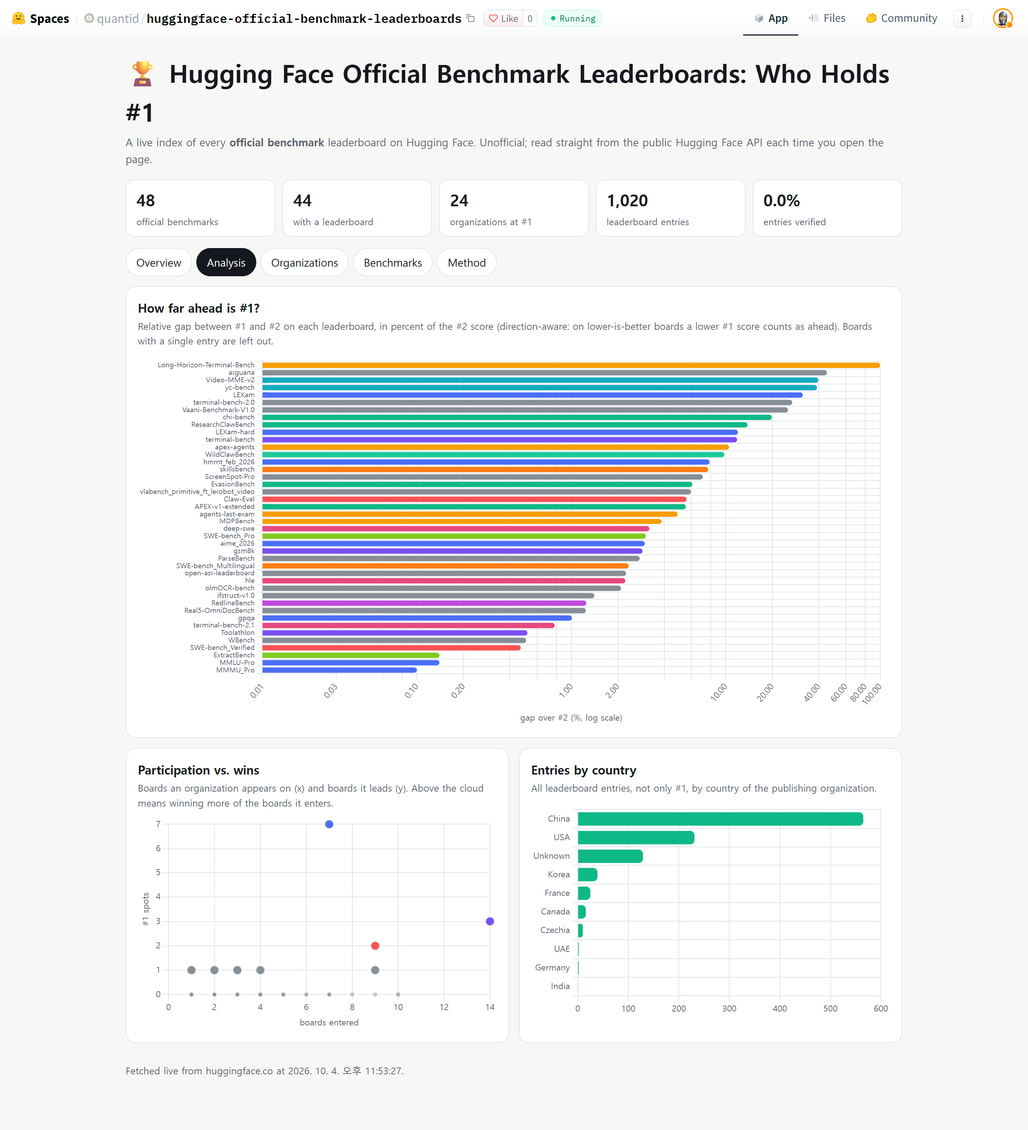
Task: Click the Hugging Face Spaces logo
Action: 18,18
